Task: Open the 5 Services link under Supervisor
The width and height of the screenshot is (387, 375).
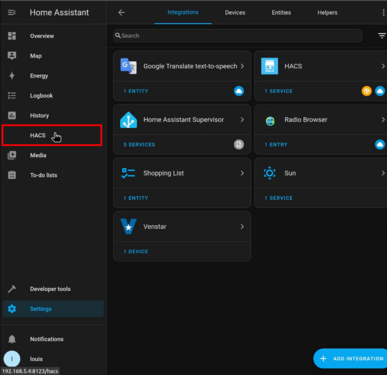Action: click(x=139, y=145)
